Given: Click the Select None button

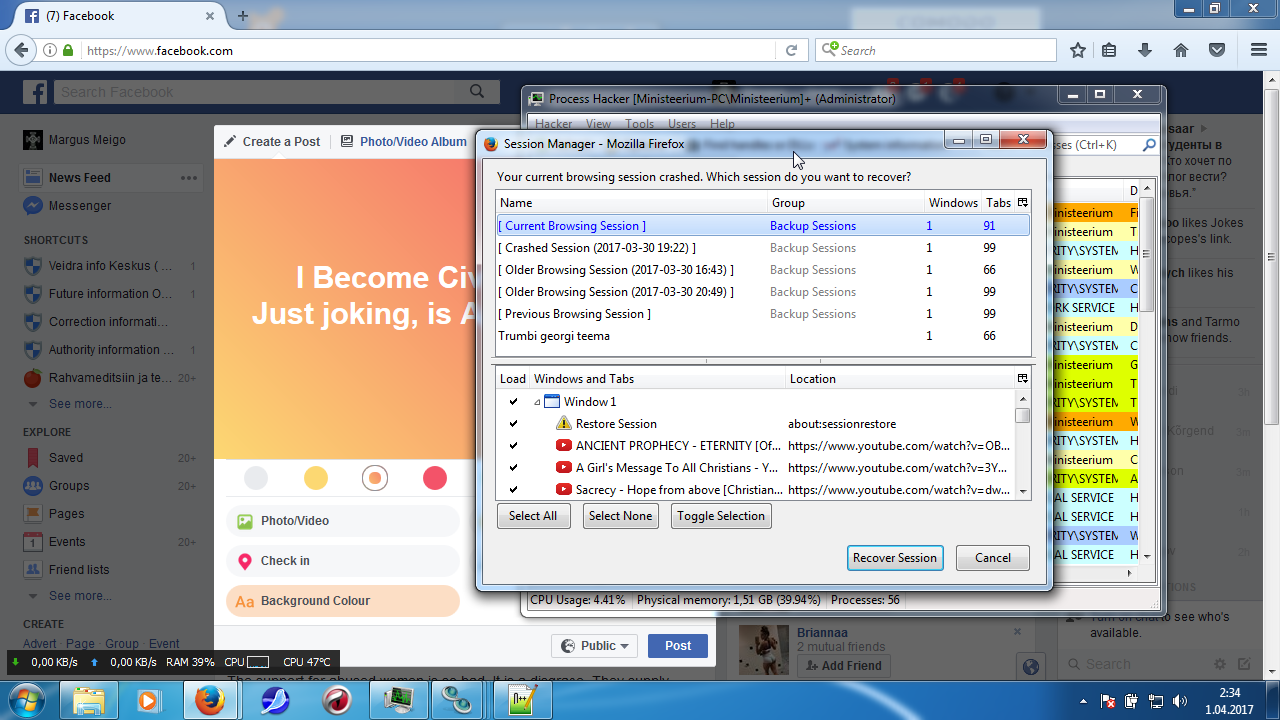Looking at the screenshot, I should click(x=621, y=516).
